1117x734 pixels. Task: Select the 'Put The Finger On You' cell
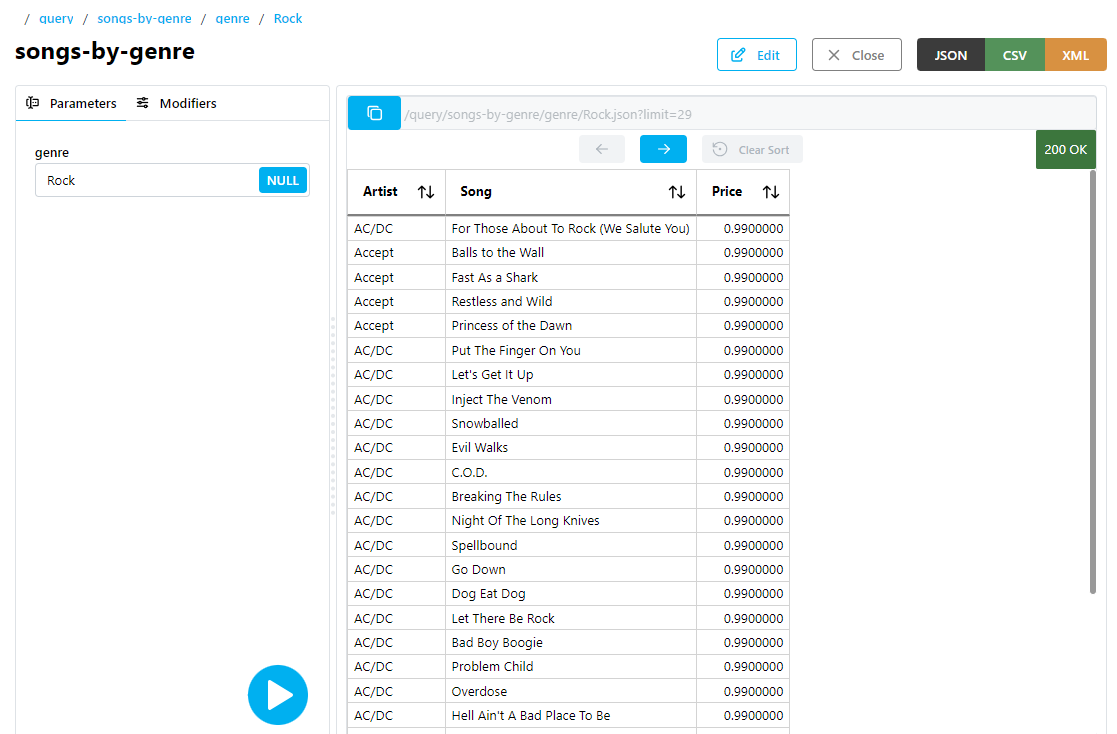(x=571, y=351)
